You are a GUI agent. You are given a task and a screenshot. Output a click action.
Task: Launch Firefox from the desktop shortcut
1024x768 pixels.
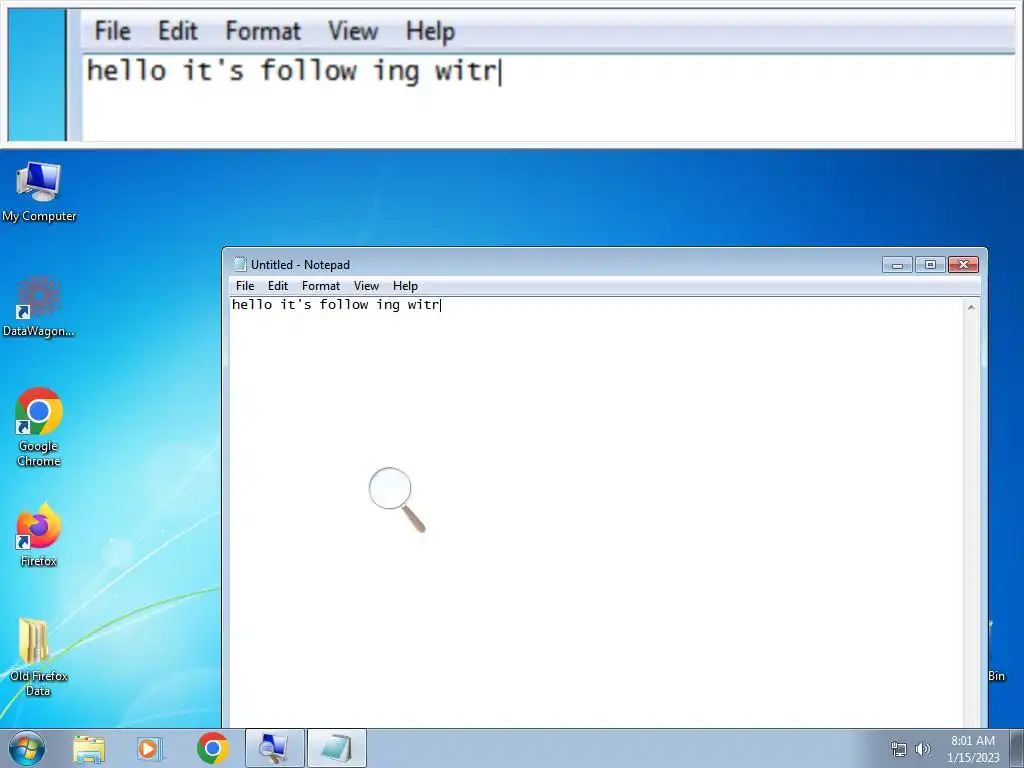[x=39, y=534]
